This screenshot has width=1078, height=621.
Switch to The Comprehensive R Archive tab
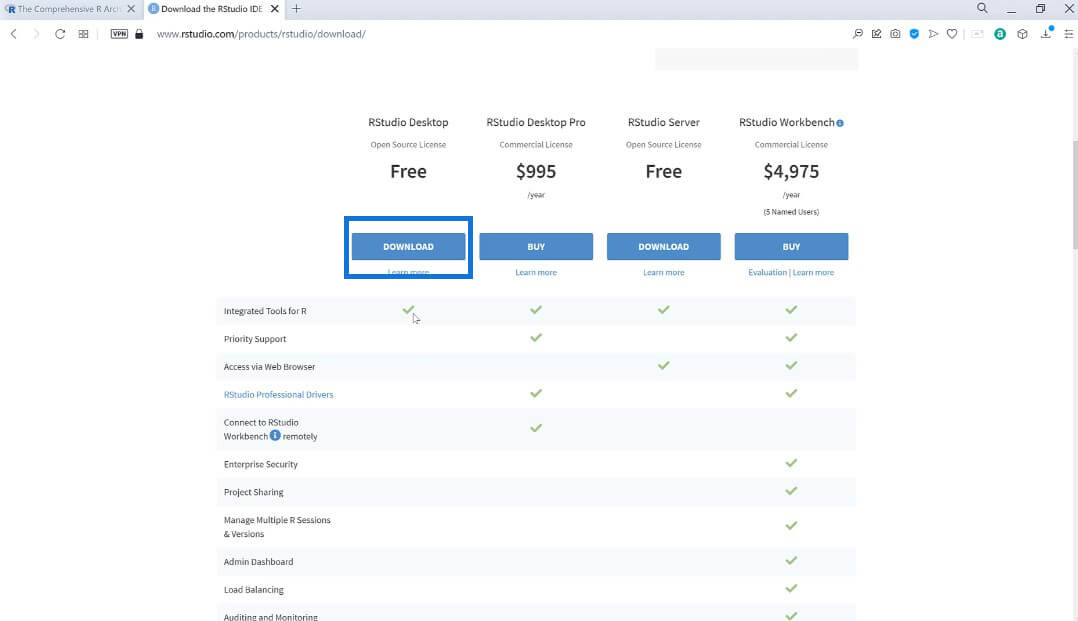67,9
